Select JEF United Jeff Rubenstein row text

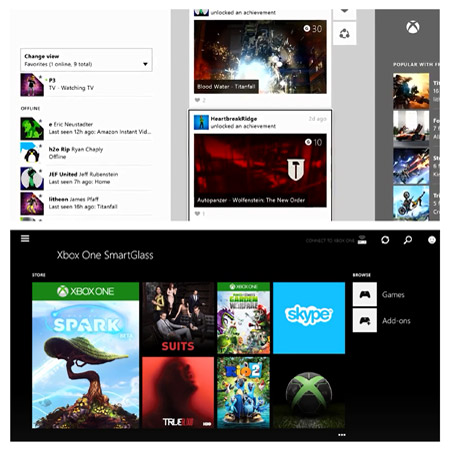pyautogui.click(x=83, y=178)
